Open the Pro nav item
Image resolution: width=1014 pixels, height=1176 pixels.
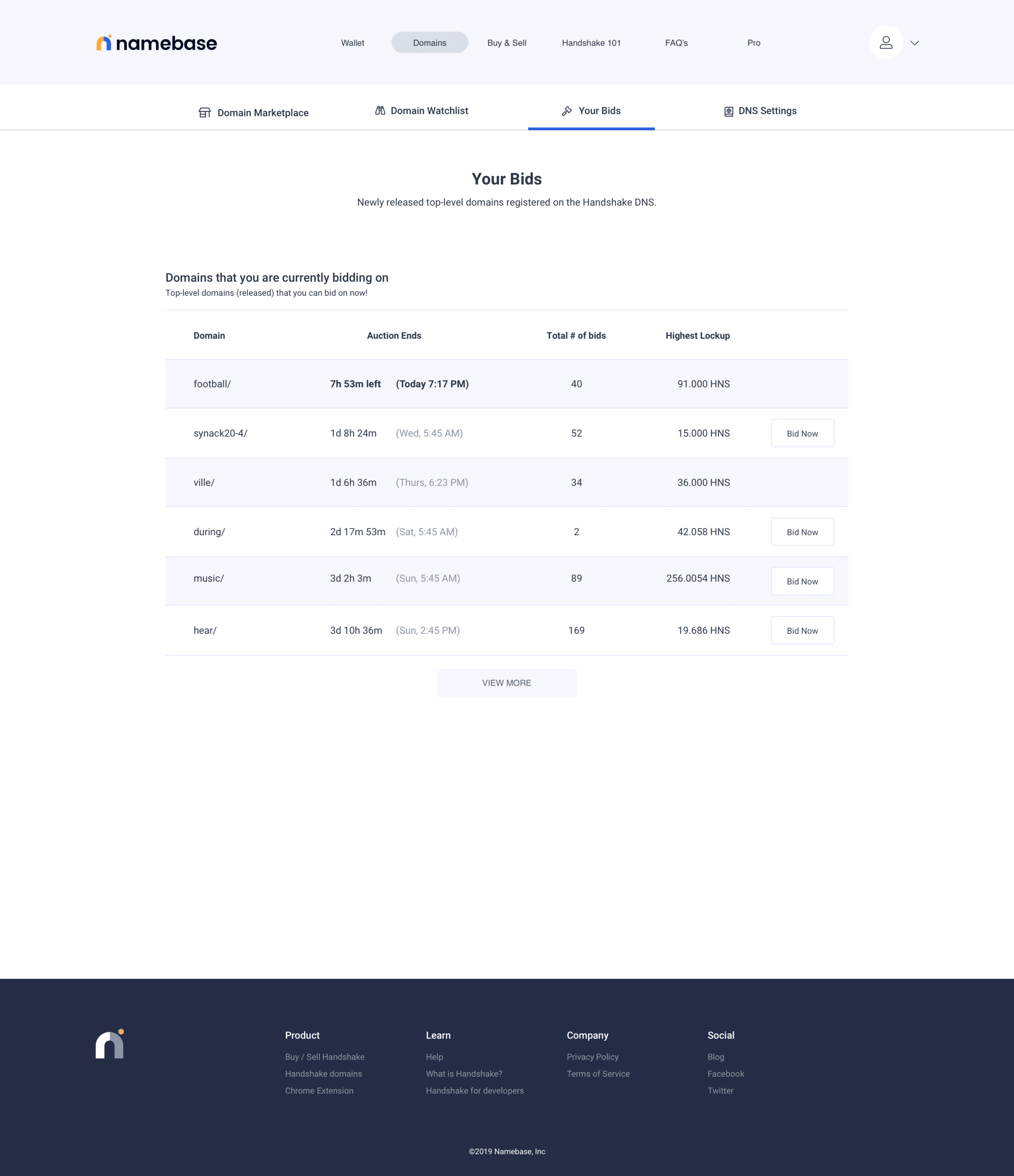pos(753,42)
